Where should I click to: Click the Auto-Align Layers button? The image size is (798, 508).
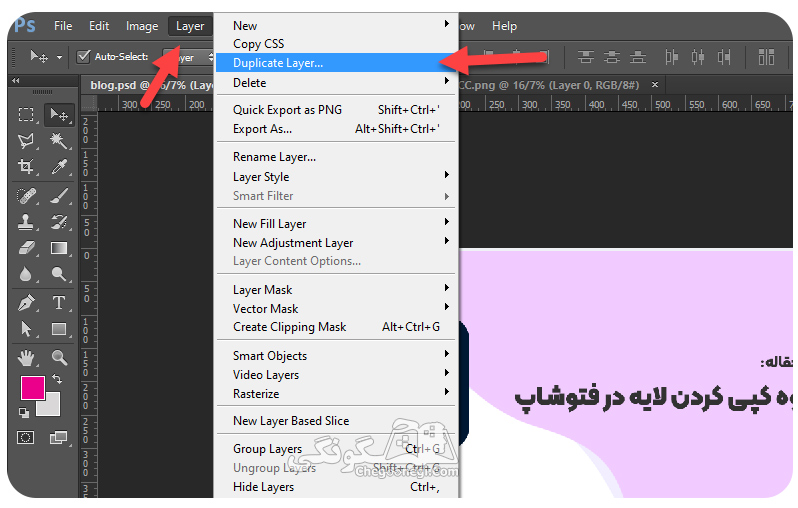pyautogui.click(x=766, y=57)
